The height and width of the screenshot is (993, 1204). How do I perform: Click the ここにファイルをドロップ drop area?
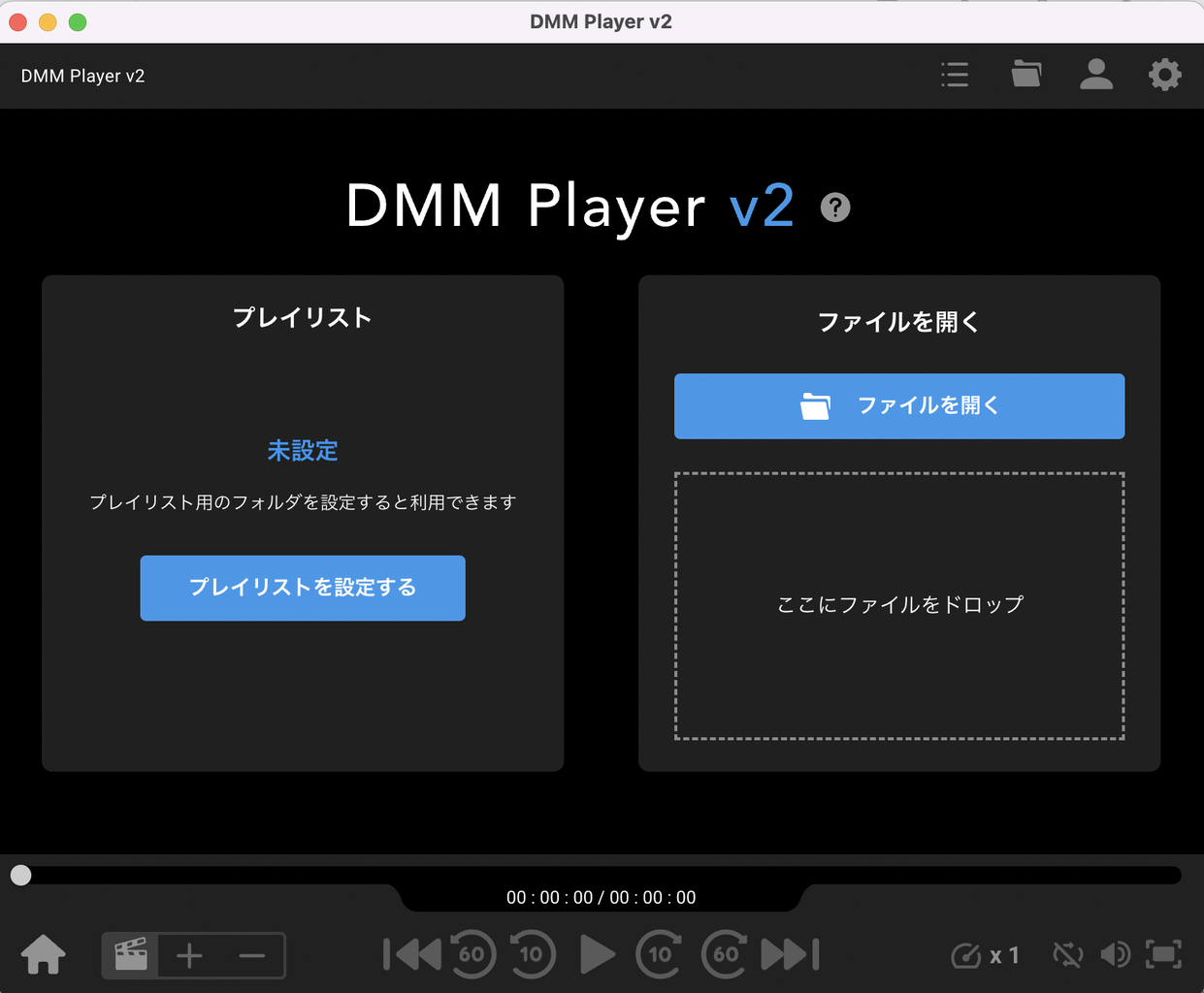(x=899, y=606)
